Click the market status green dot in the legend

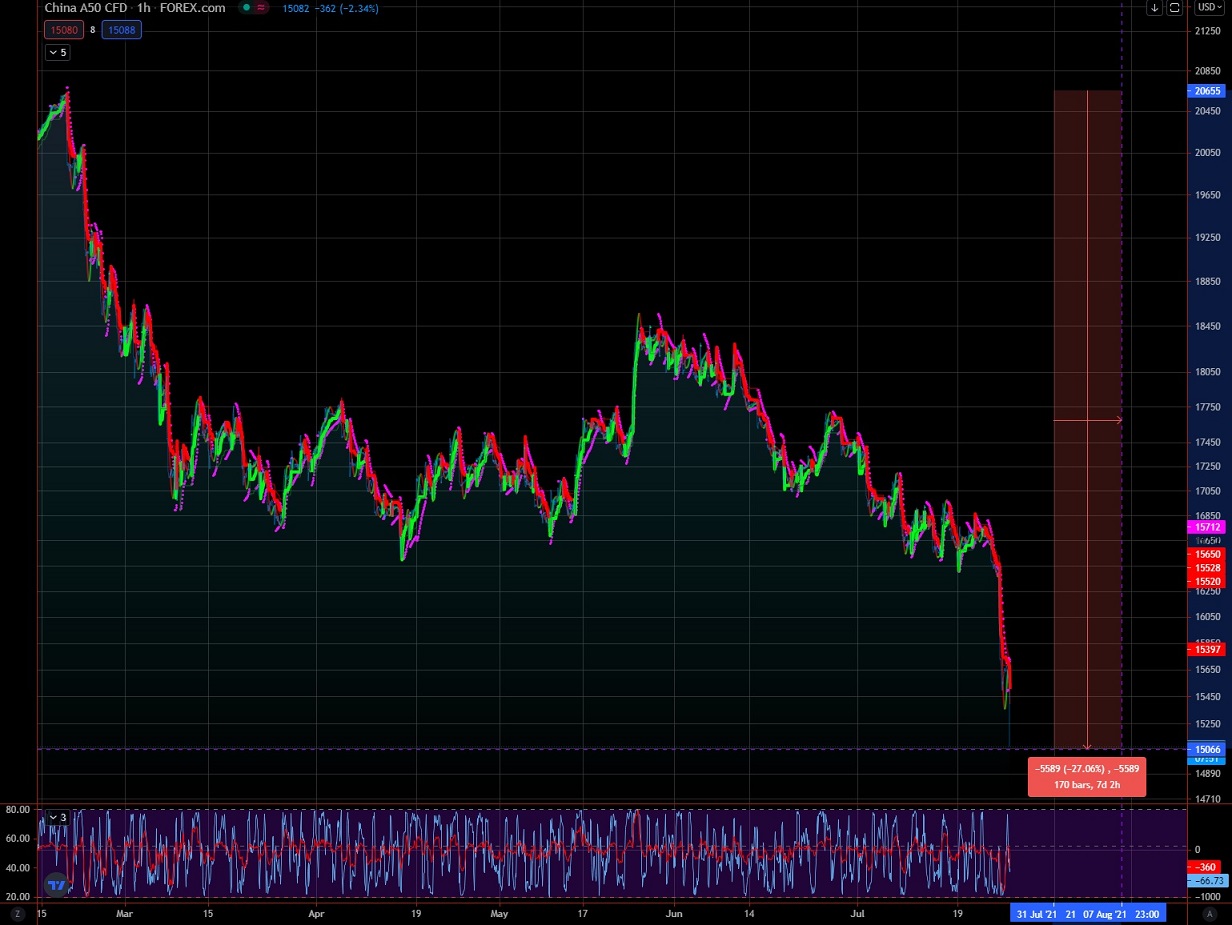[x=246, y=7]
